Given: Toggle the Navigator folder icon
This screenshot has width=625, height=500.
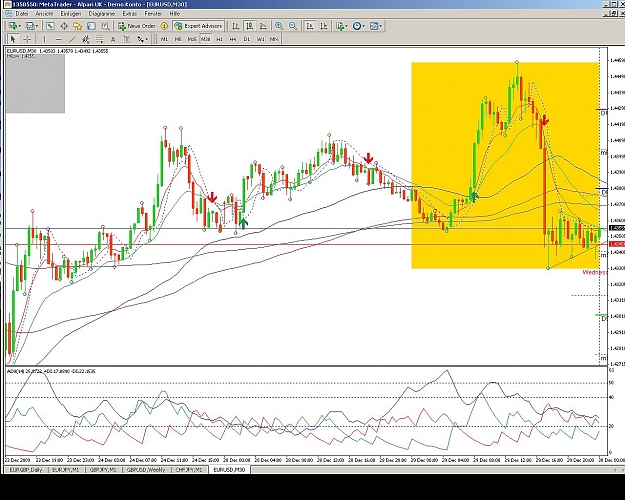Looking at the screenshot, I should 77,26.
